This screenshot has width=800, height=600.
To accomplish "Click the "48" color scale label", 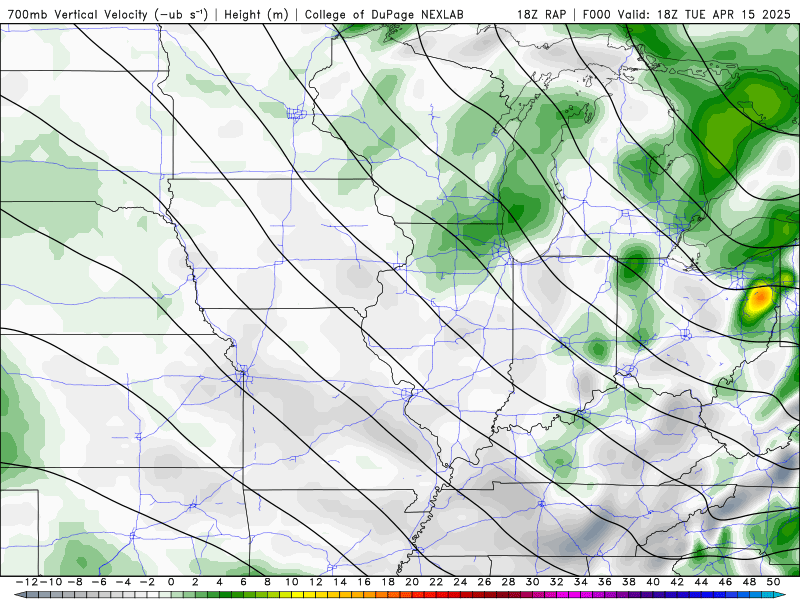I will [x=749, y=582].
